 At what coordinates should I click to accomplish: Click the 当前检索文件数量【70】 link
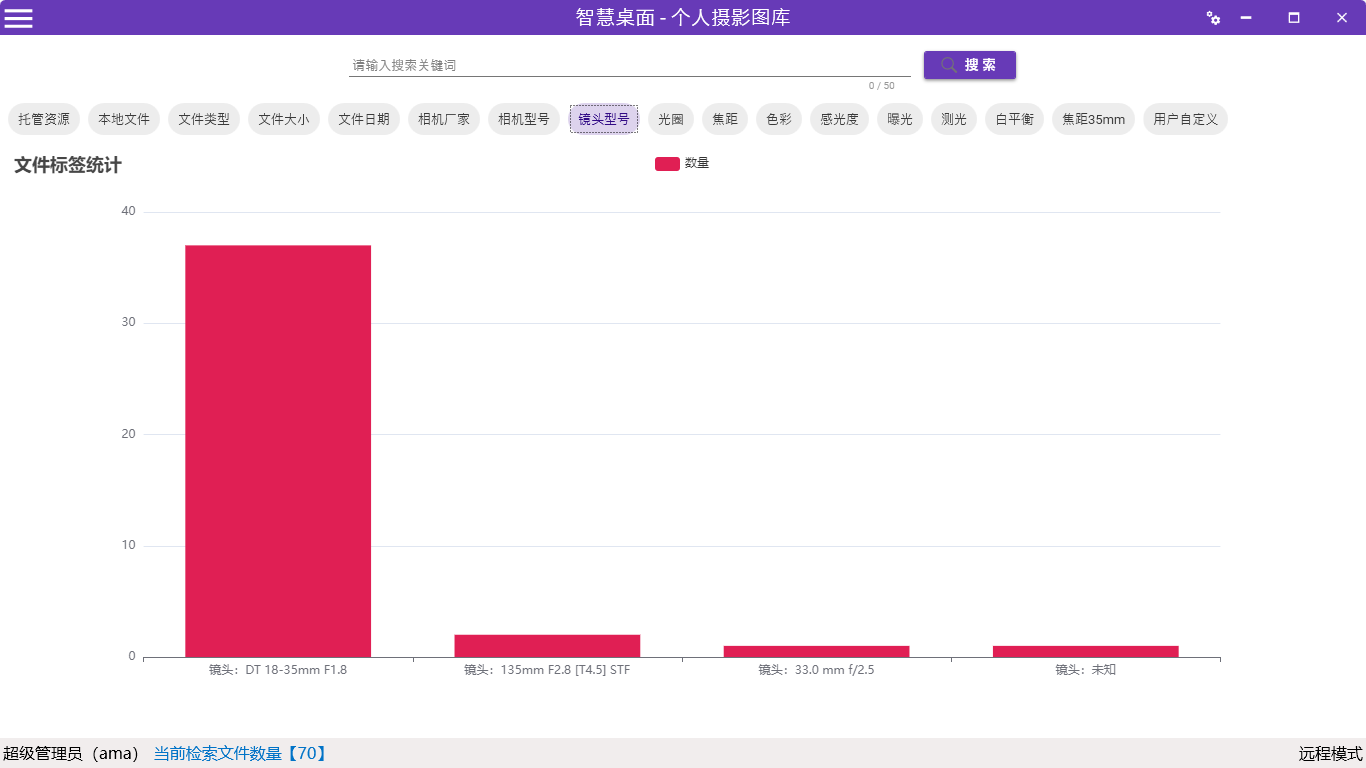click(240, 754)
